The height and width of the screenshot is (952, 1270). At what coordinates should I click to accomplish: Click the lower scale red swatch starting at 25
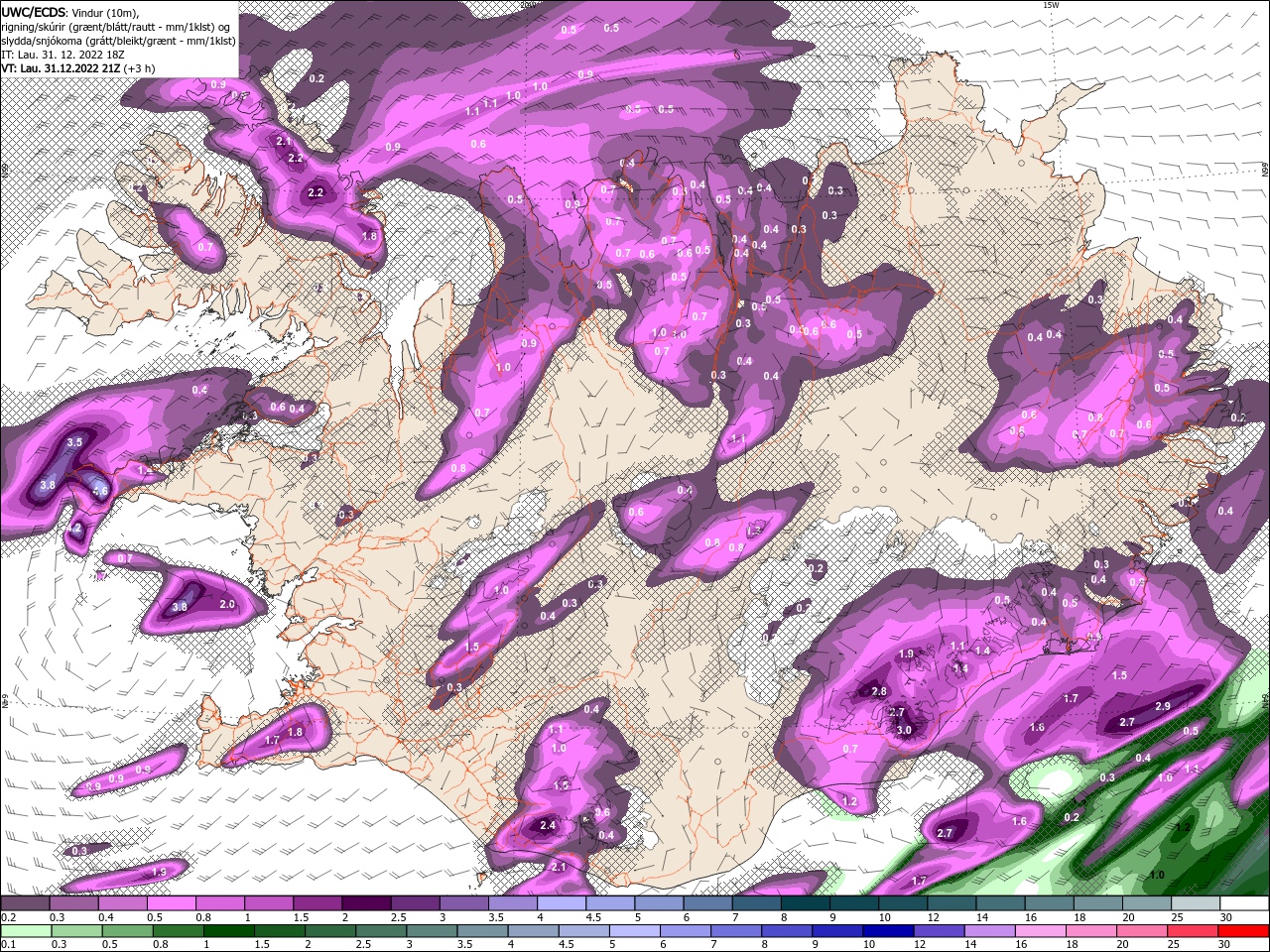click(x=1193, y=931)
